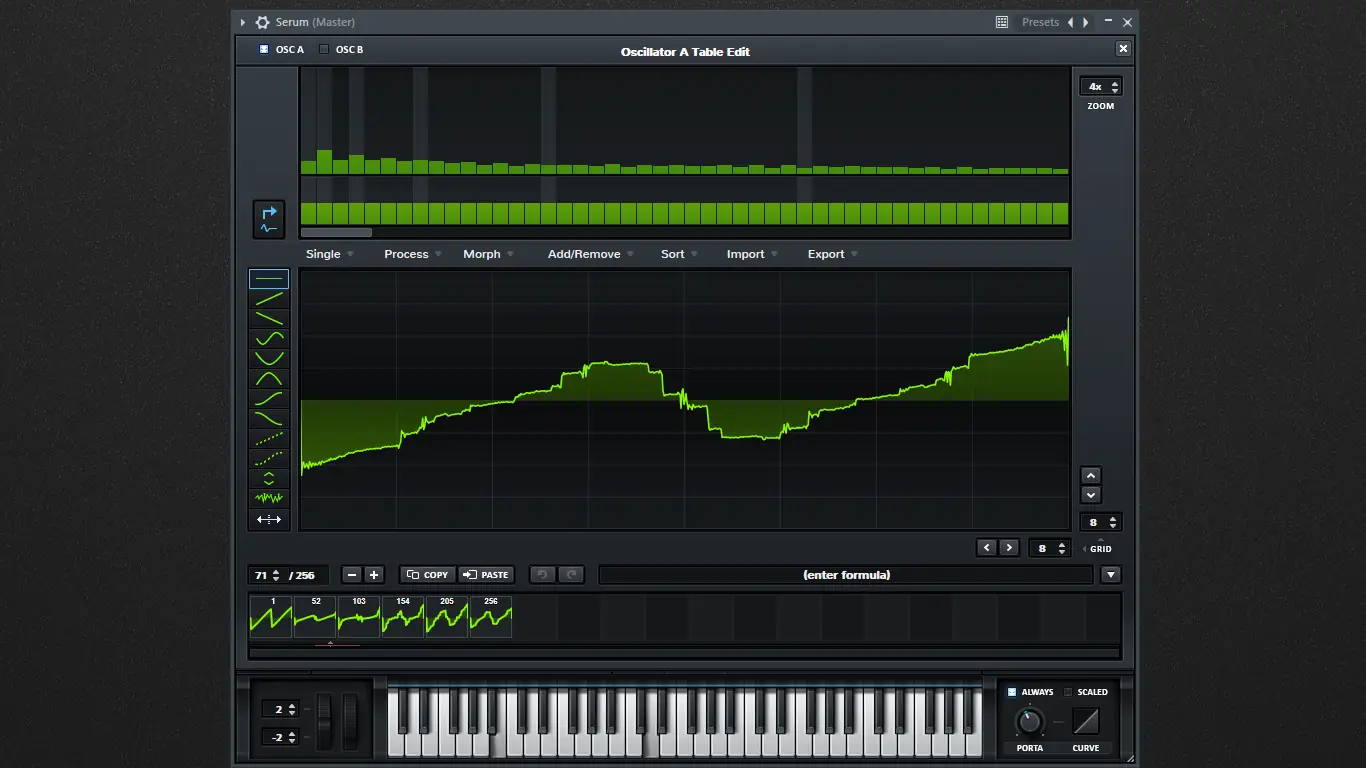Select the flat line drawing tool

click(x=268, y=278)
